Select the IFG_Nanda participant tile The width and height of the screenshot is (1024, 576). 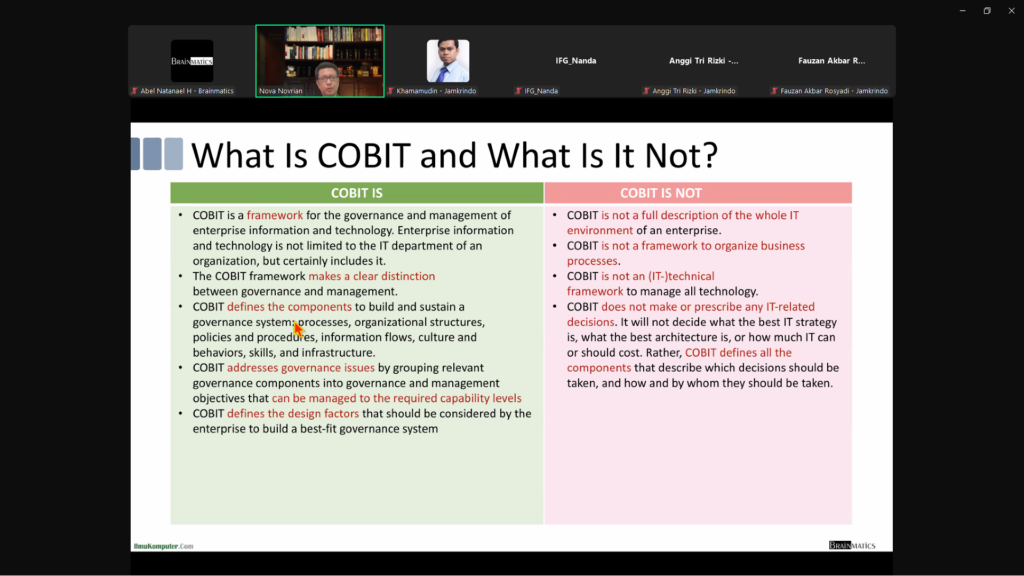576,60
